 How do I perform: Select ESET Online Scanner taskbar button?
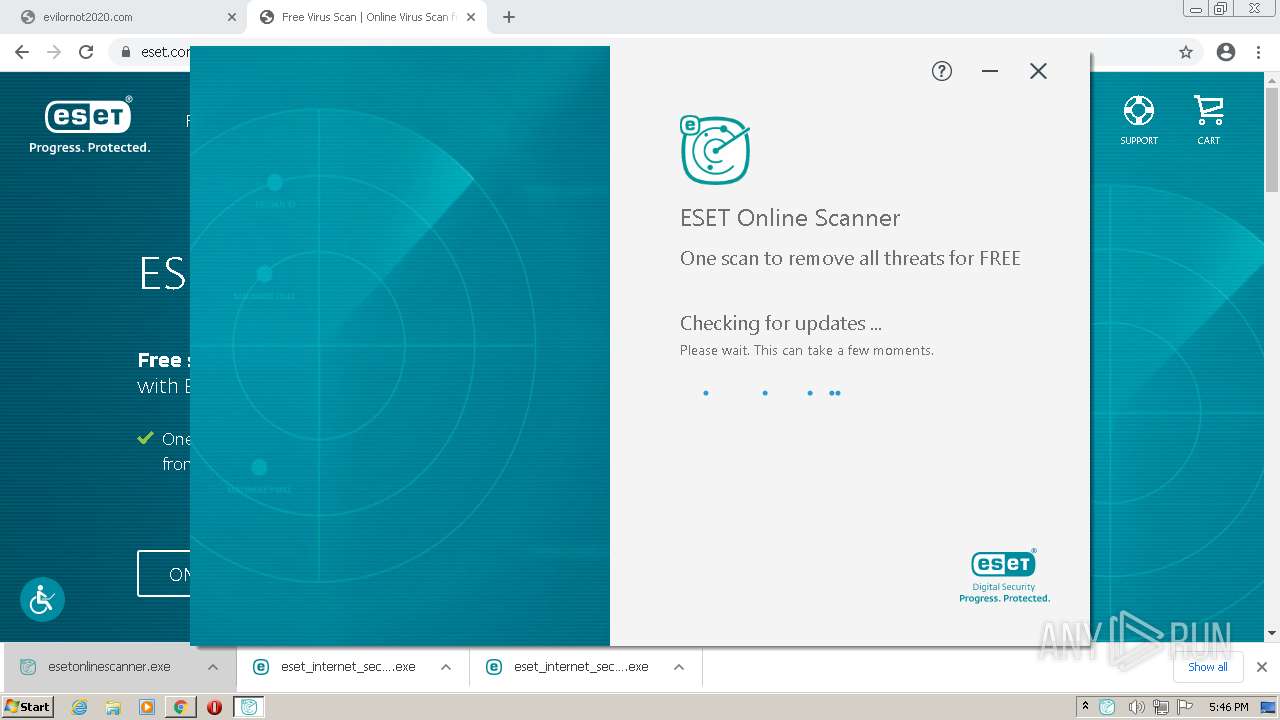pyautogui.click(x=249, y=707)
